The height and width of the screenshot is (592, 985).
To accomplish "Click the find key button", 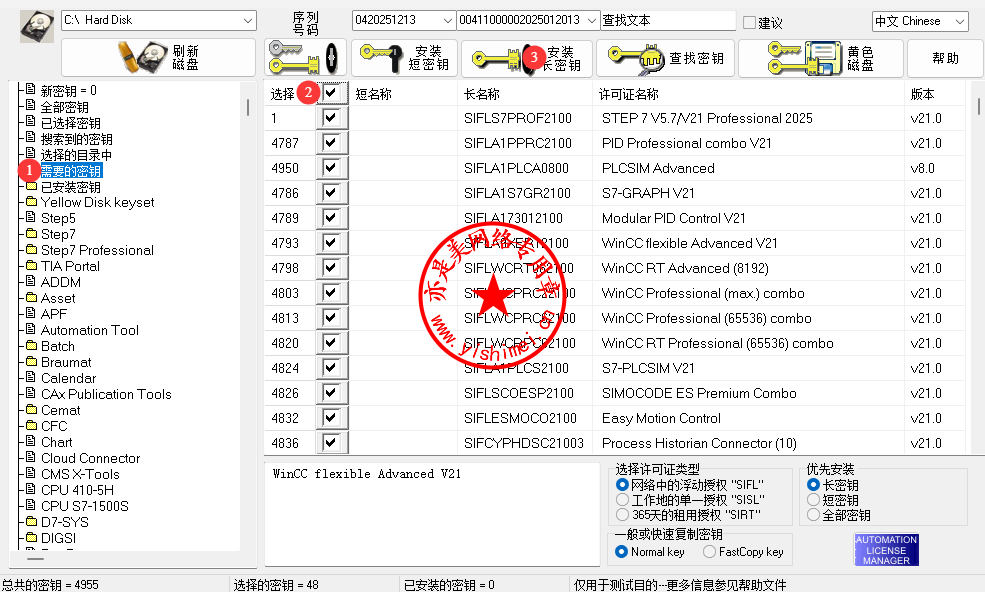I will click(x=665, y=59).
